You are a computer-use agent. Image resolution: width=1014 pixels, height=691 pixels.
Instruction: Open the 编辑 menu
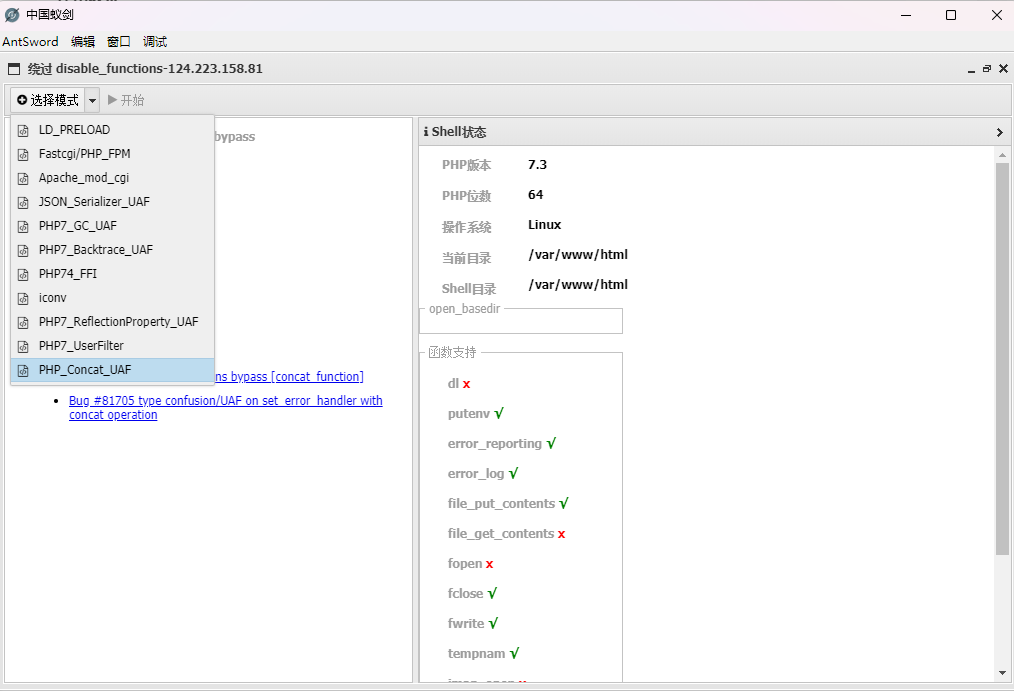pos(83,42)
